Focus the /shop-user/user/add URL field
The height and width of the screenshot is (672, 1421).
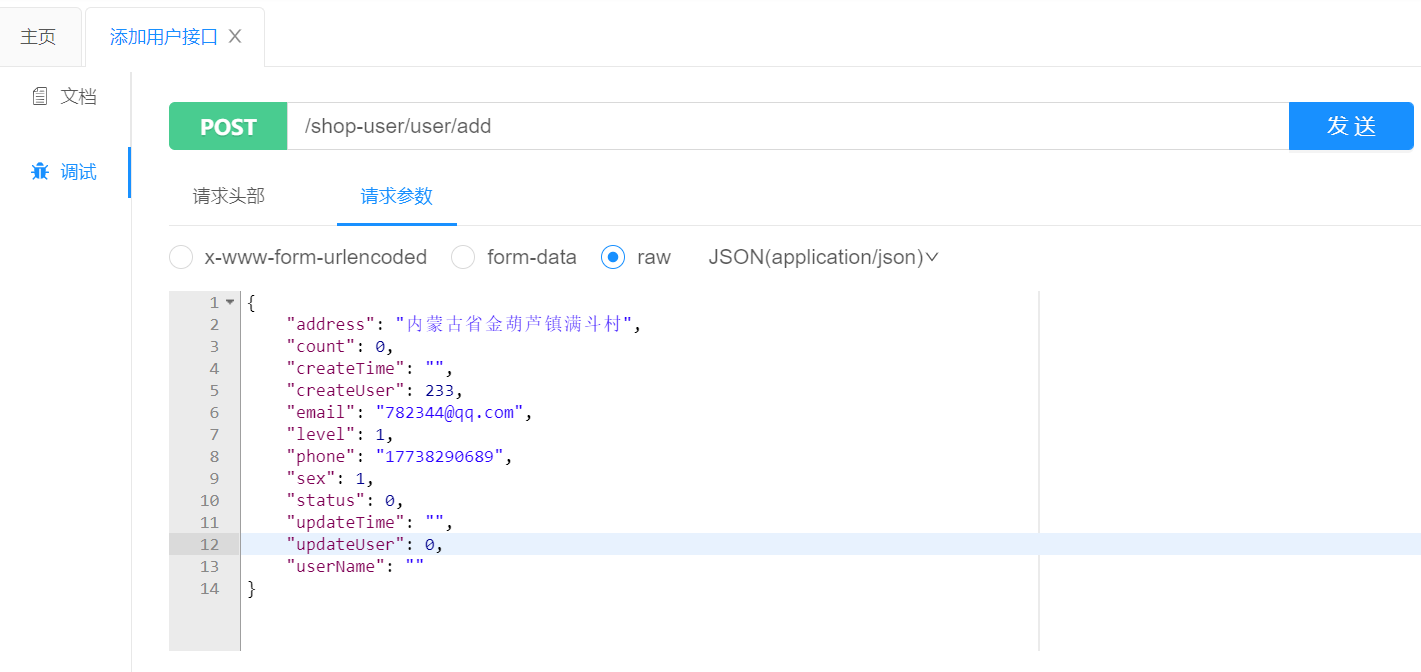[x=788, y=126]
